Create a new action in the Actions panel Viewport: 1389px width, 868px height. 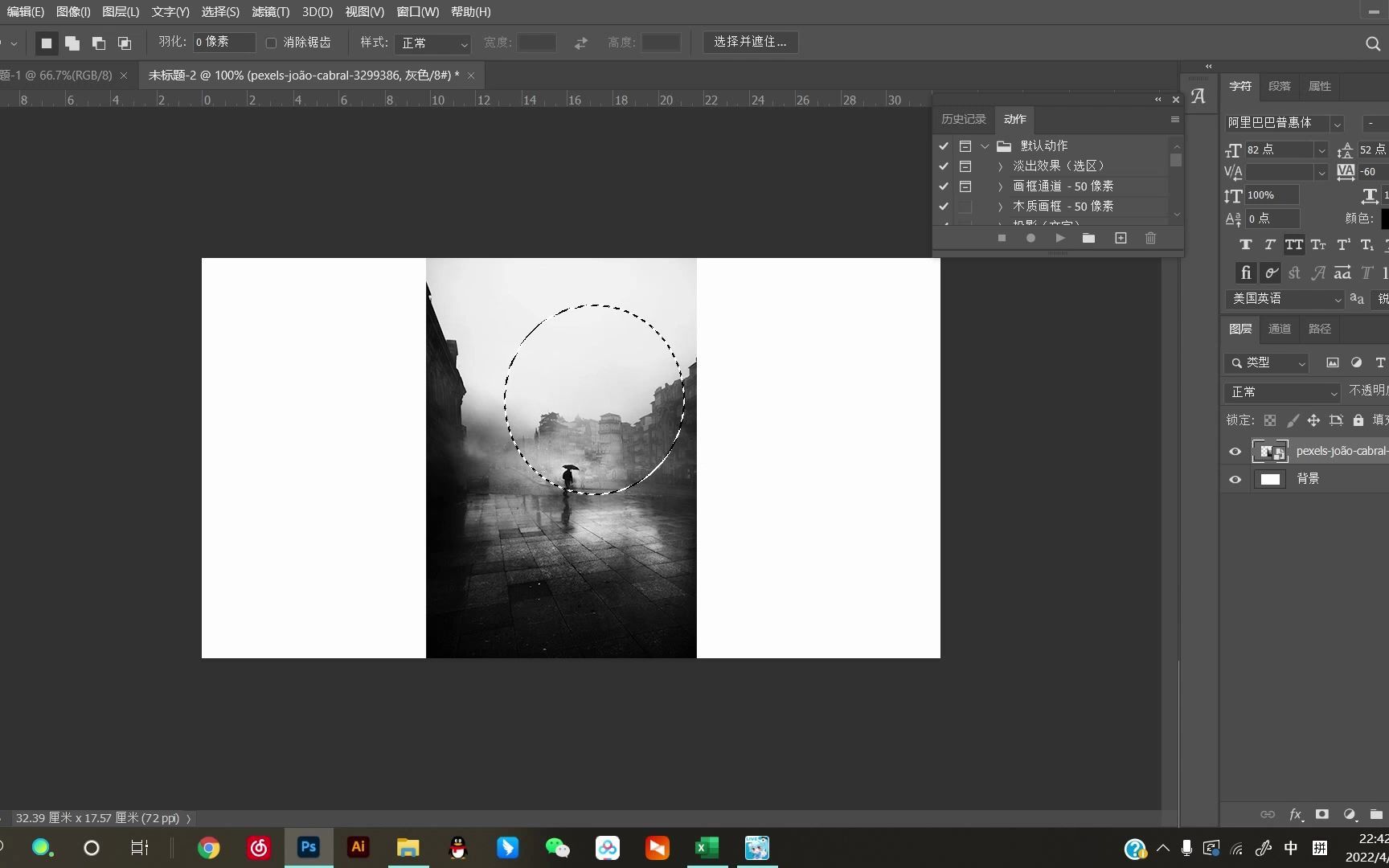(x=1121, y=238)
